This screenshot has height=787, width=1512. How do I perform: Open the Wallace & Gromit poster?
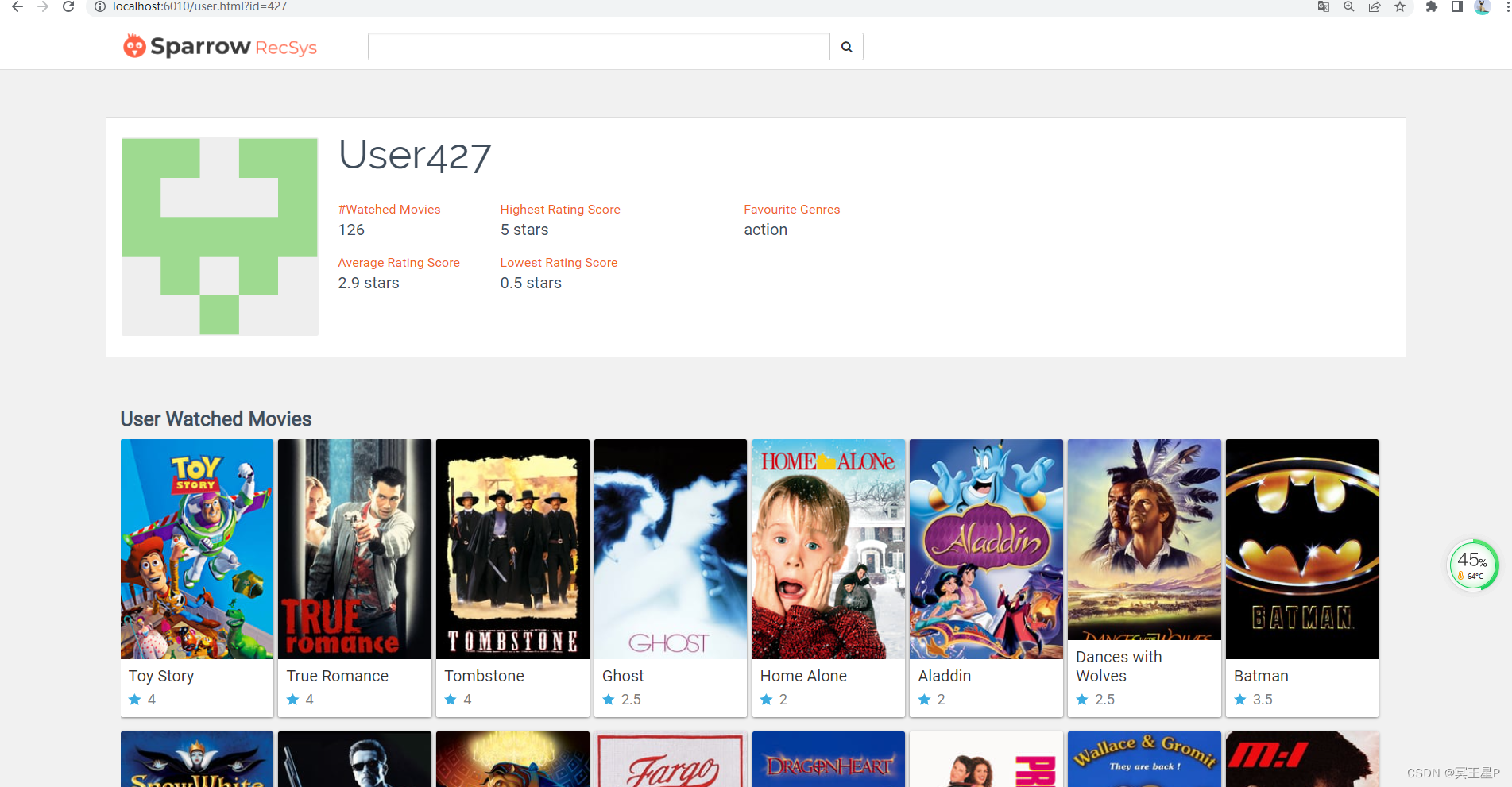tap(1144, 759)
